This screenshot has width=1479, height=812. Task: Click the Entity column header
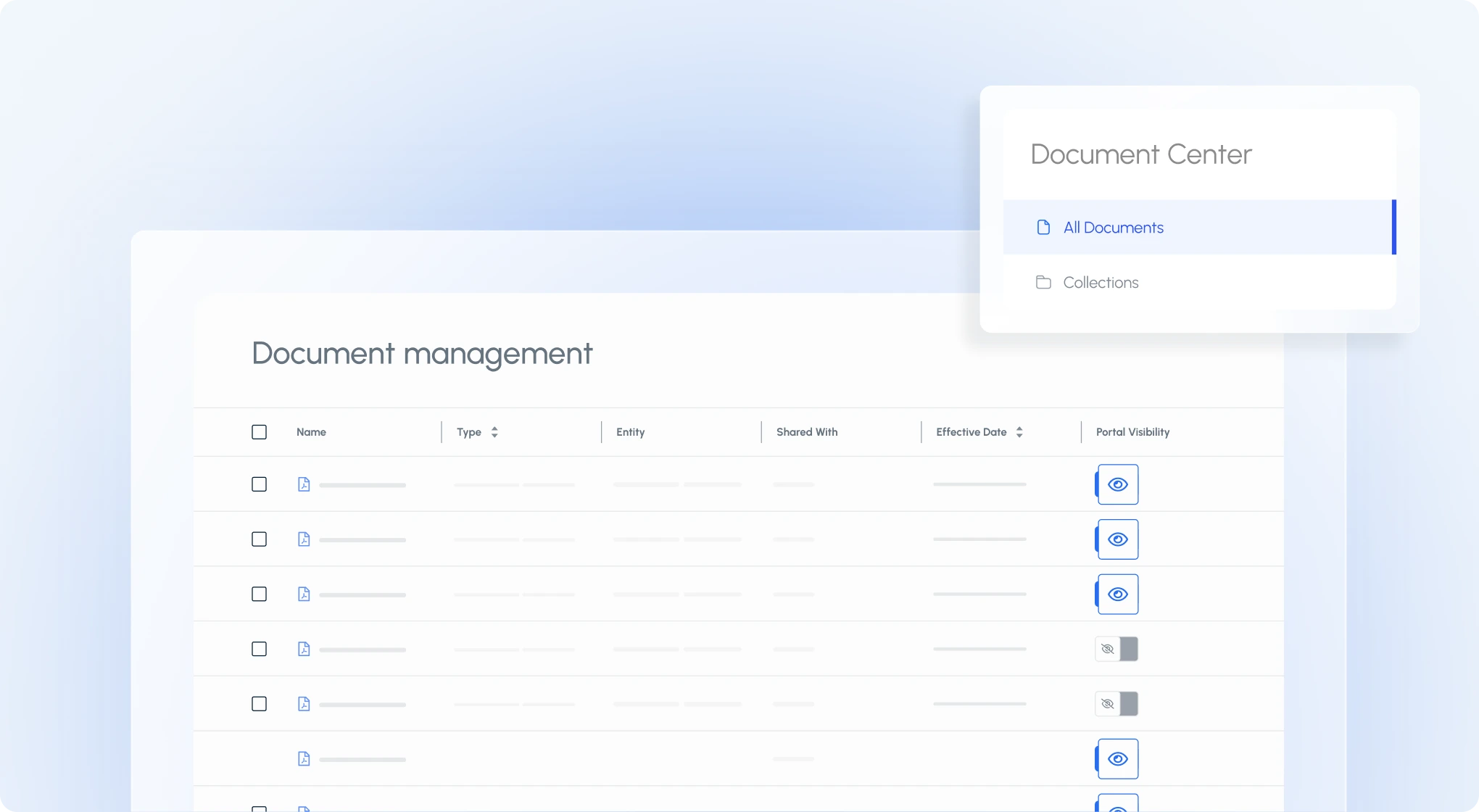tap(630, 432)
